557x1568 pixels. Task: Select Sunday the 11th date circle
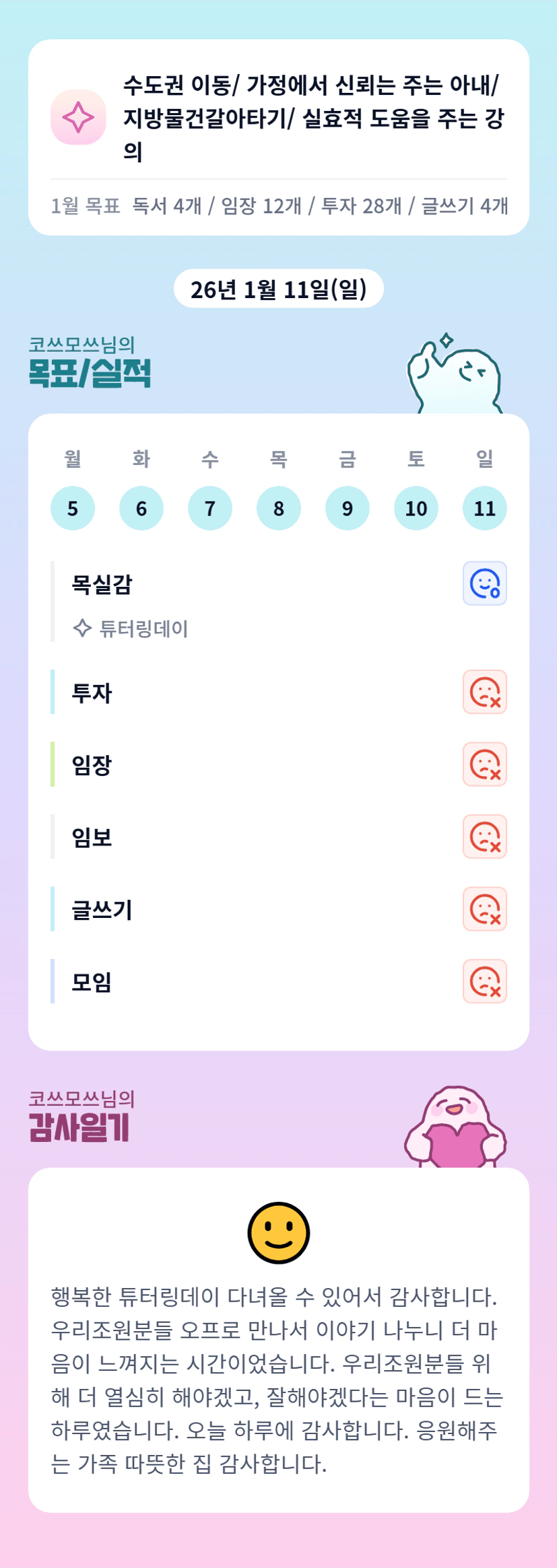pyautogui.click(x=484, y=508)
